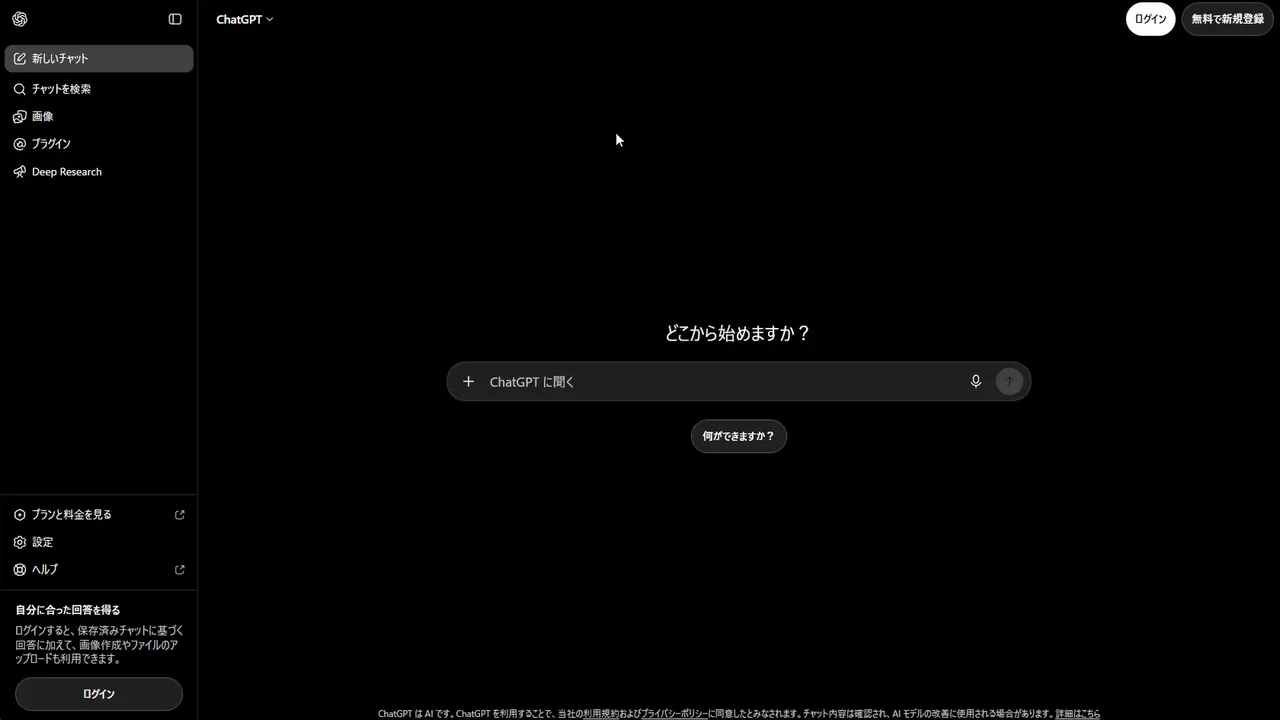The height and width of the screenshot is (720, 1280).
Task: Open the 詳細はこちら footer link
Action: pos(1077,714)
